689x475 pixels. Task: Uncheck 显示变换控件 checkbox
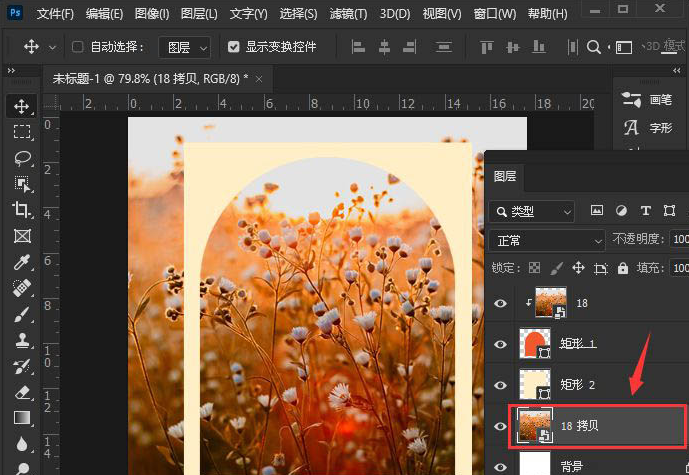click(234, 47)
